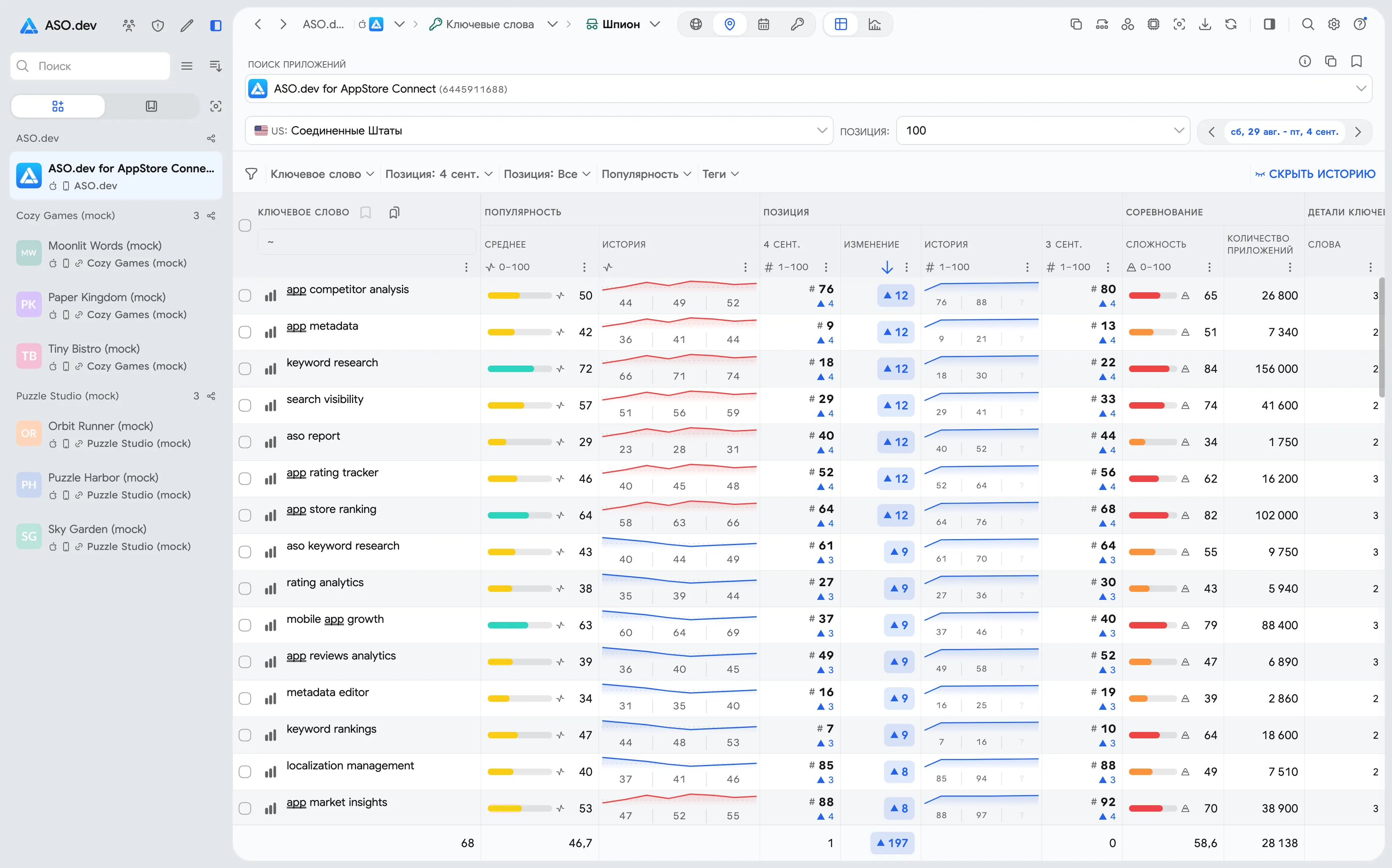Go to previous date range arrow

click(x=1211, y=132)
